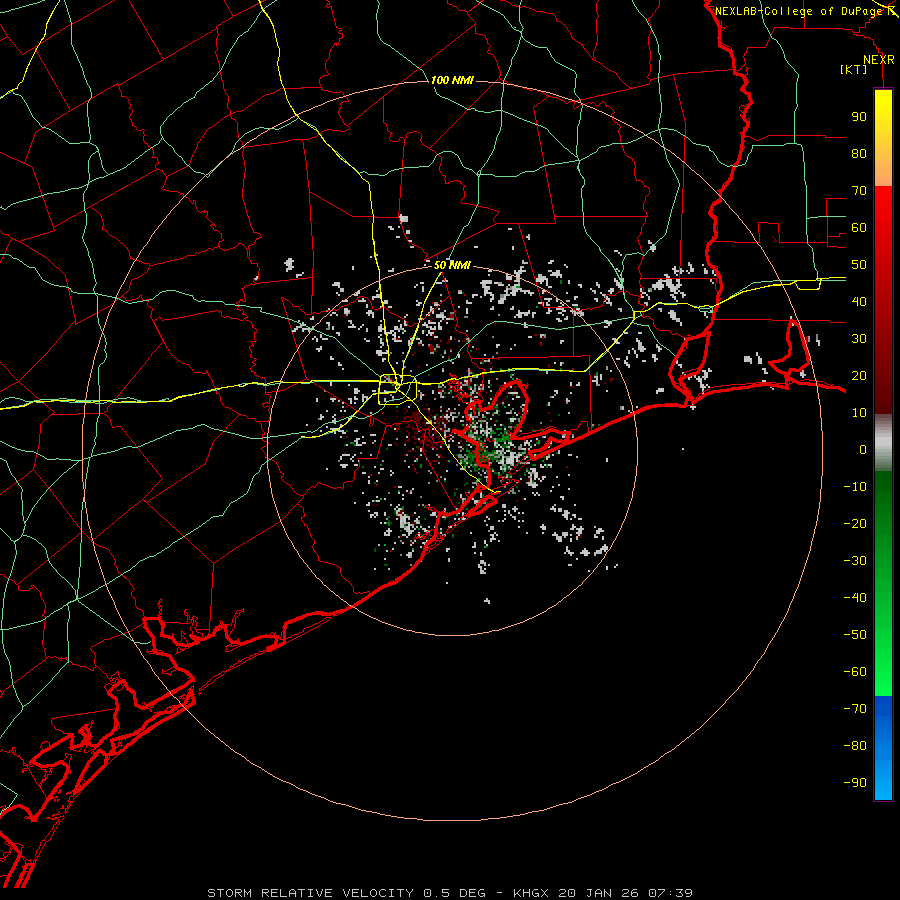Click the NEXR label above the color scale
Viewport: 900px width, 900px height.
pos(879,60)
